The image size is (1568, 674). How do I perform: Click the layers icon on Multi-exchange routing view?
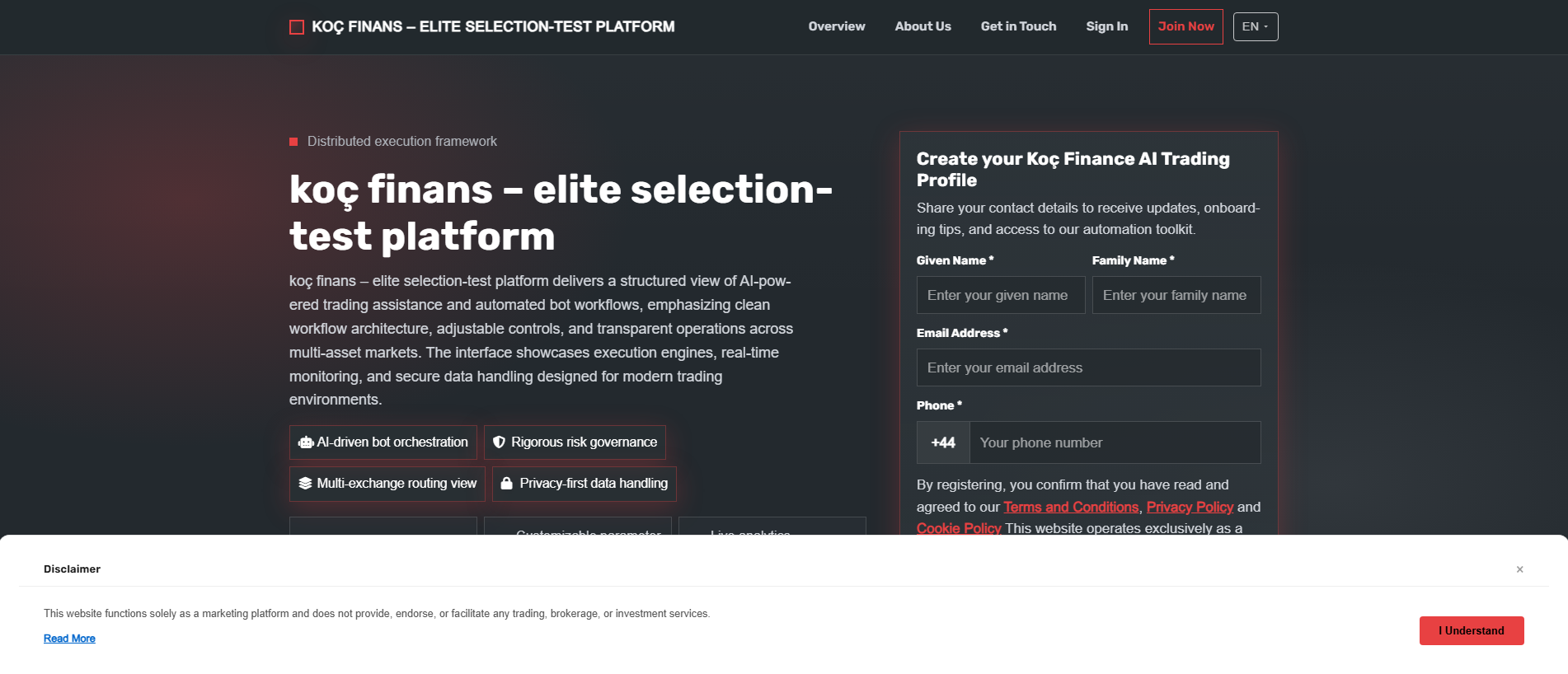[x=305, y=484]
